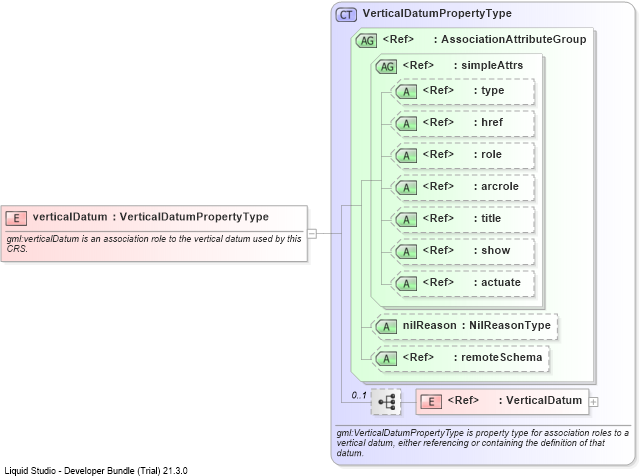Click the A icon for arcrole attribute

[406, 188]
